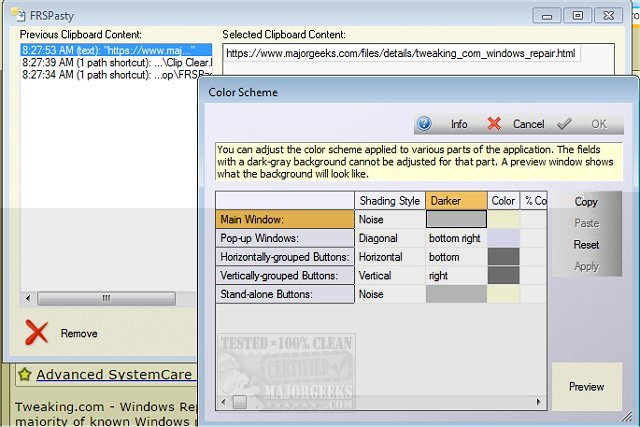
Task: Click the OK button label
Action: click(599, 124)
